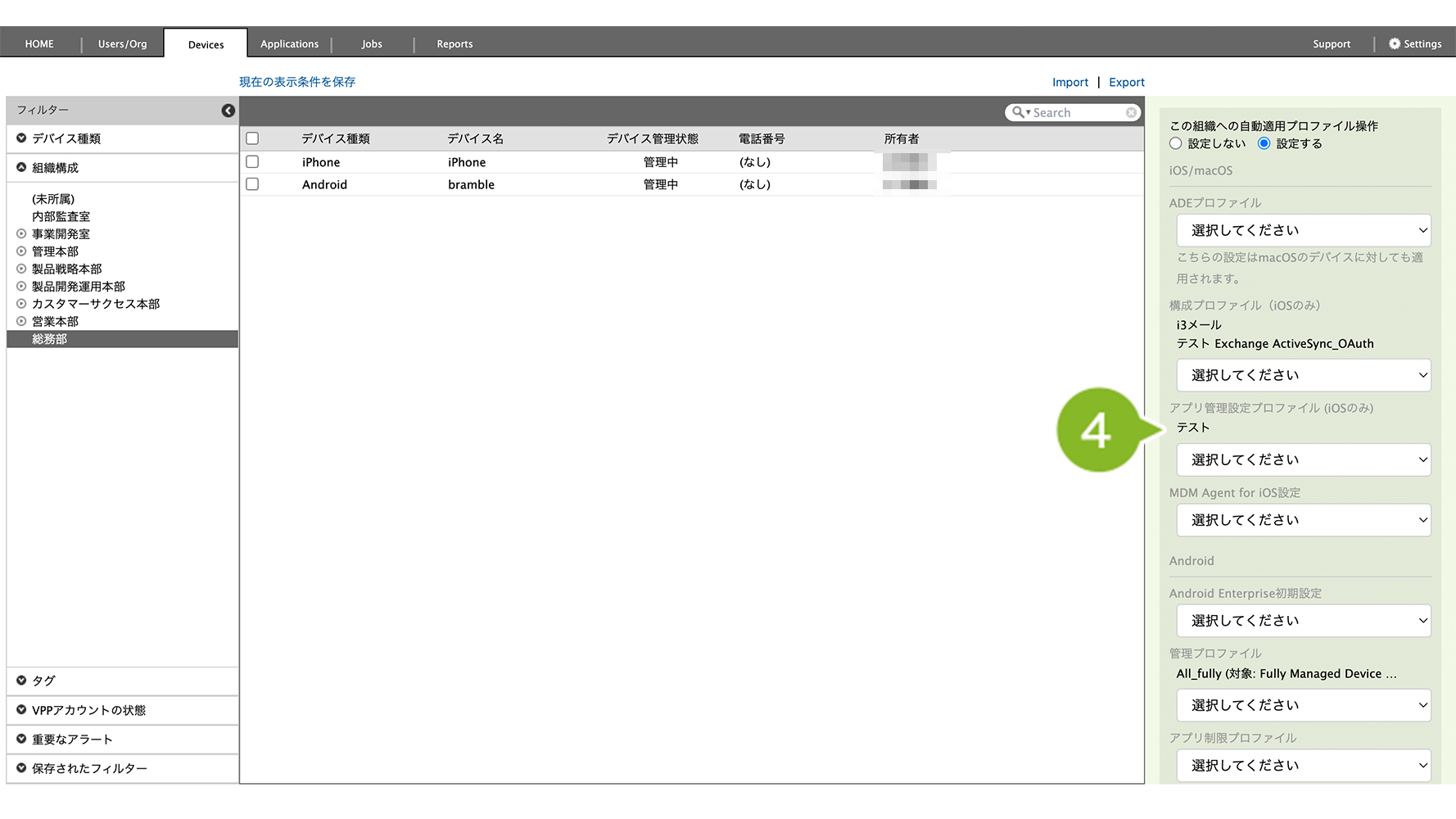Expand the VPPアカウントの状態 filter section

tap(21, 710)
